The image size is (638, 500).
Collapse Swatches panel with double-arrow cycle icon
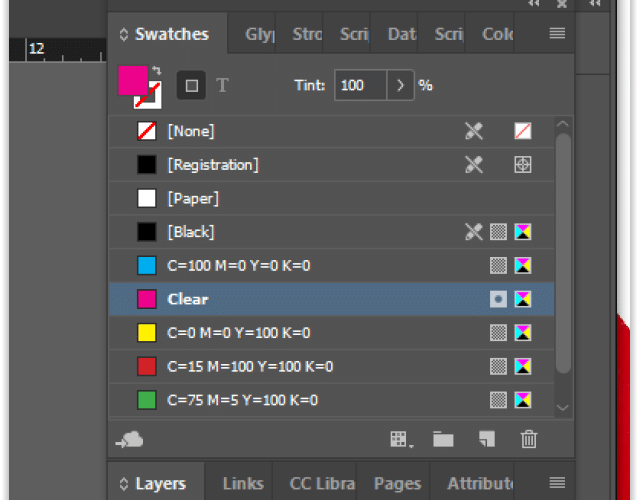124,34
